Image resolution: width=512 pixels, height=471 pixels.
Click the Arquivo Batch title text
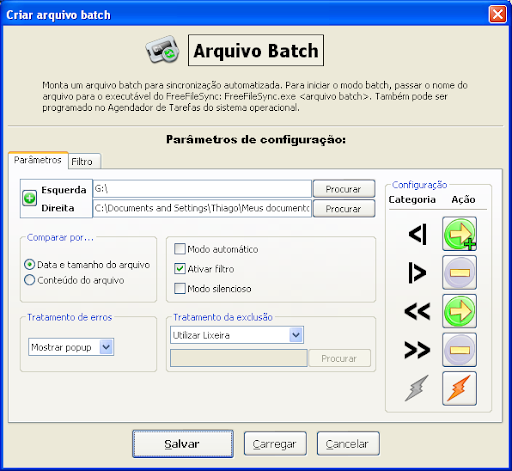(x=256, y=51)
